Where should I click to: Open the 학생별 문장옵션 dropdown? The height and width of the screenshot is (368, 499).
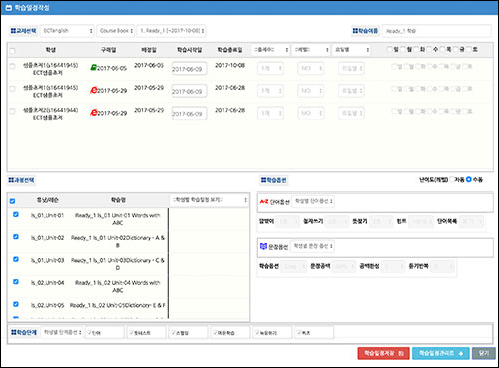coord(312,246)
